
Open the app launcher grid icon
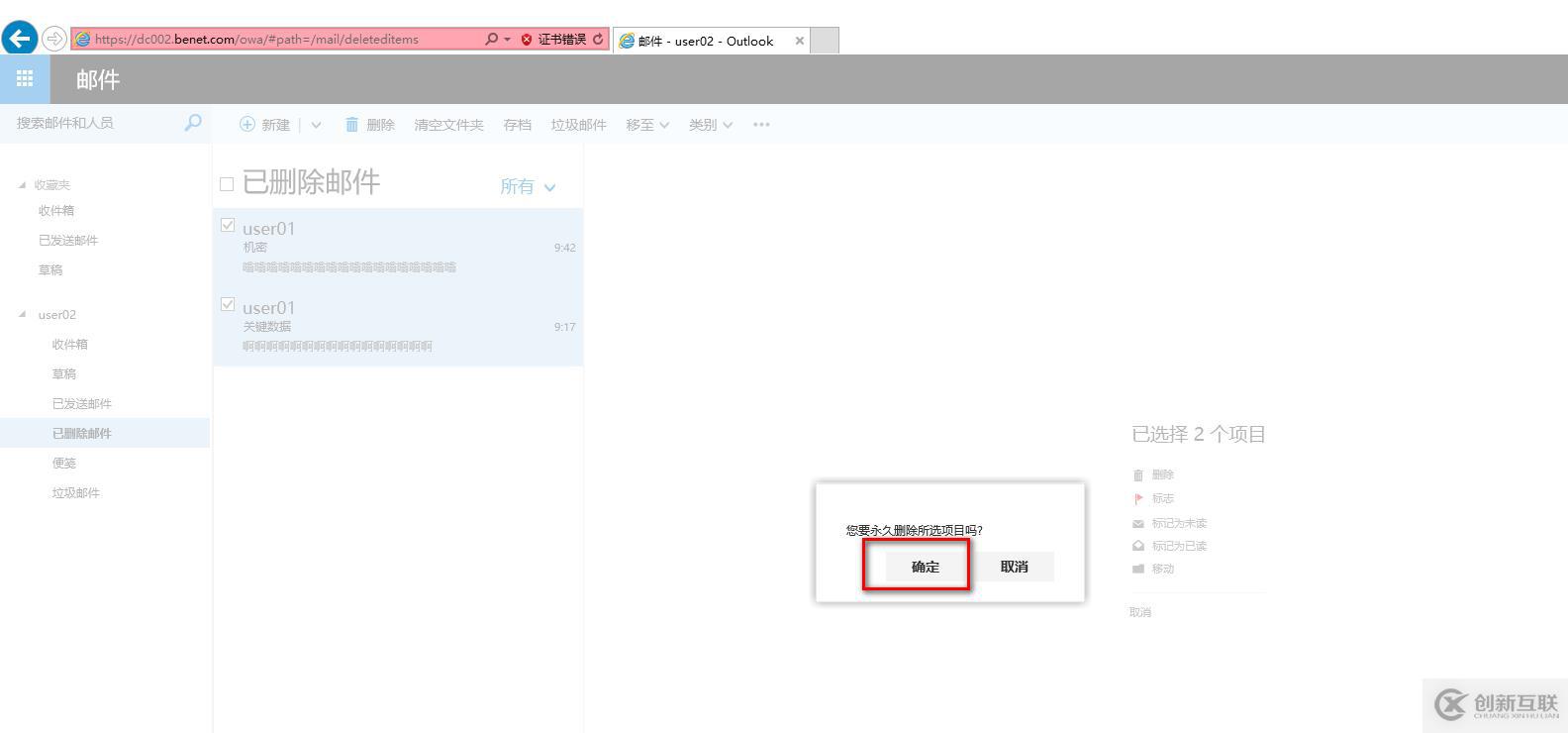(x=25, y=79)
